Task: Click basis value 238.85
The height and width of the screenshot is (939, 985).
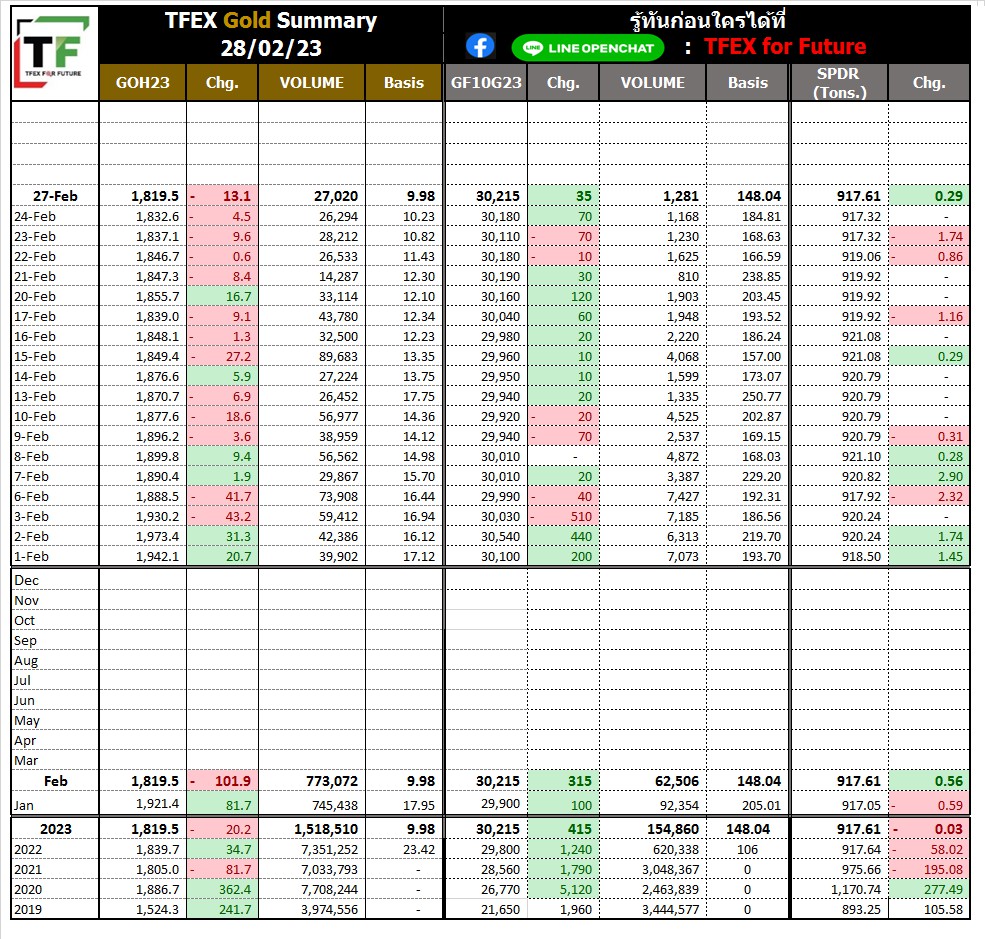Action: (761, 276)
